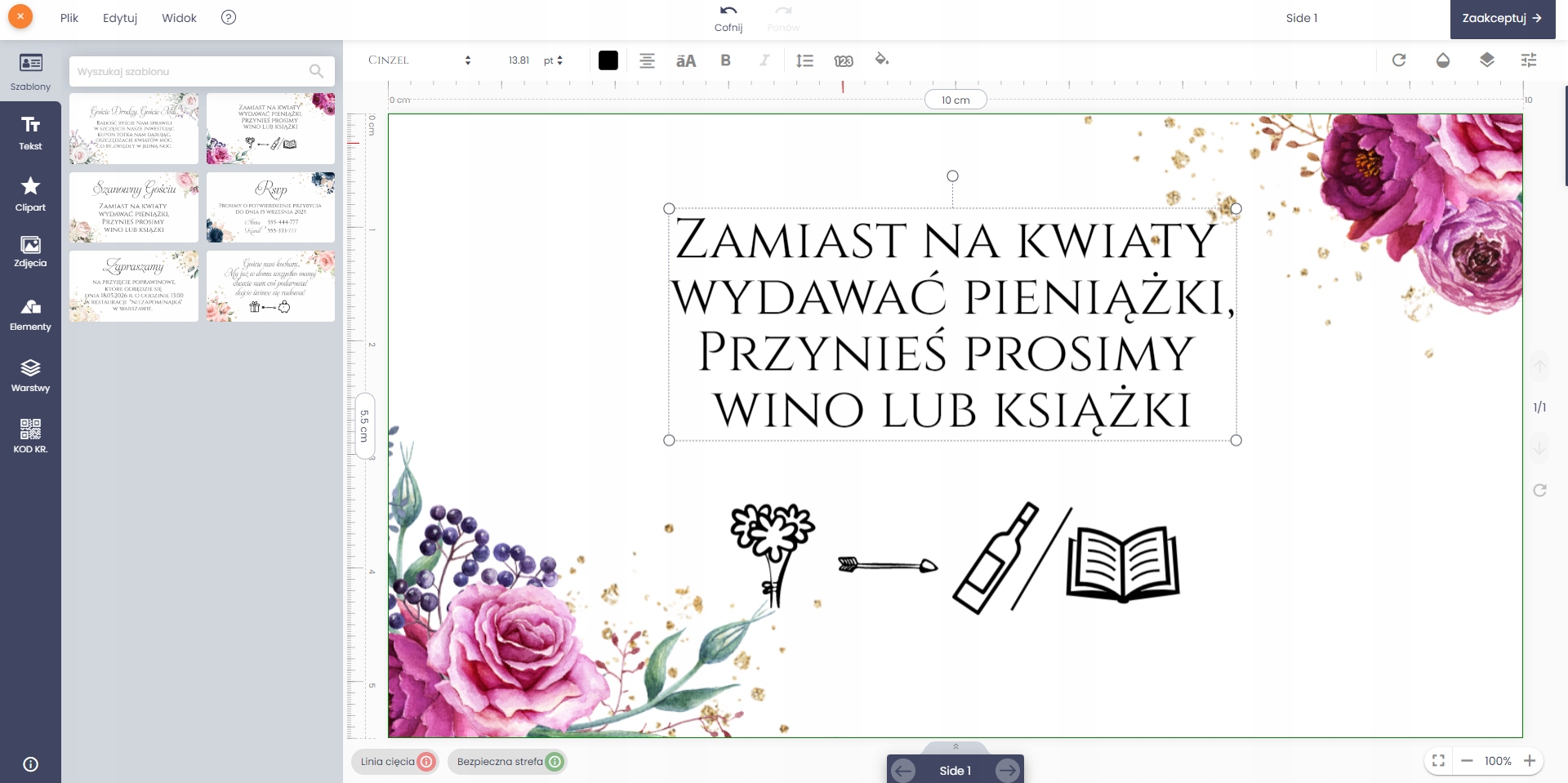Open the pt unit selector
The image size is (1568, 783).
554,60
